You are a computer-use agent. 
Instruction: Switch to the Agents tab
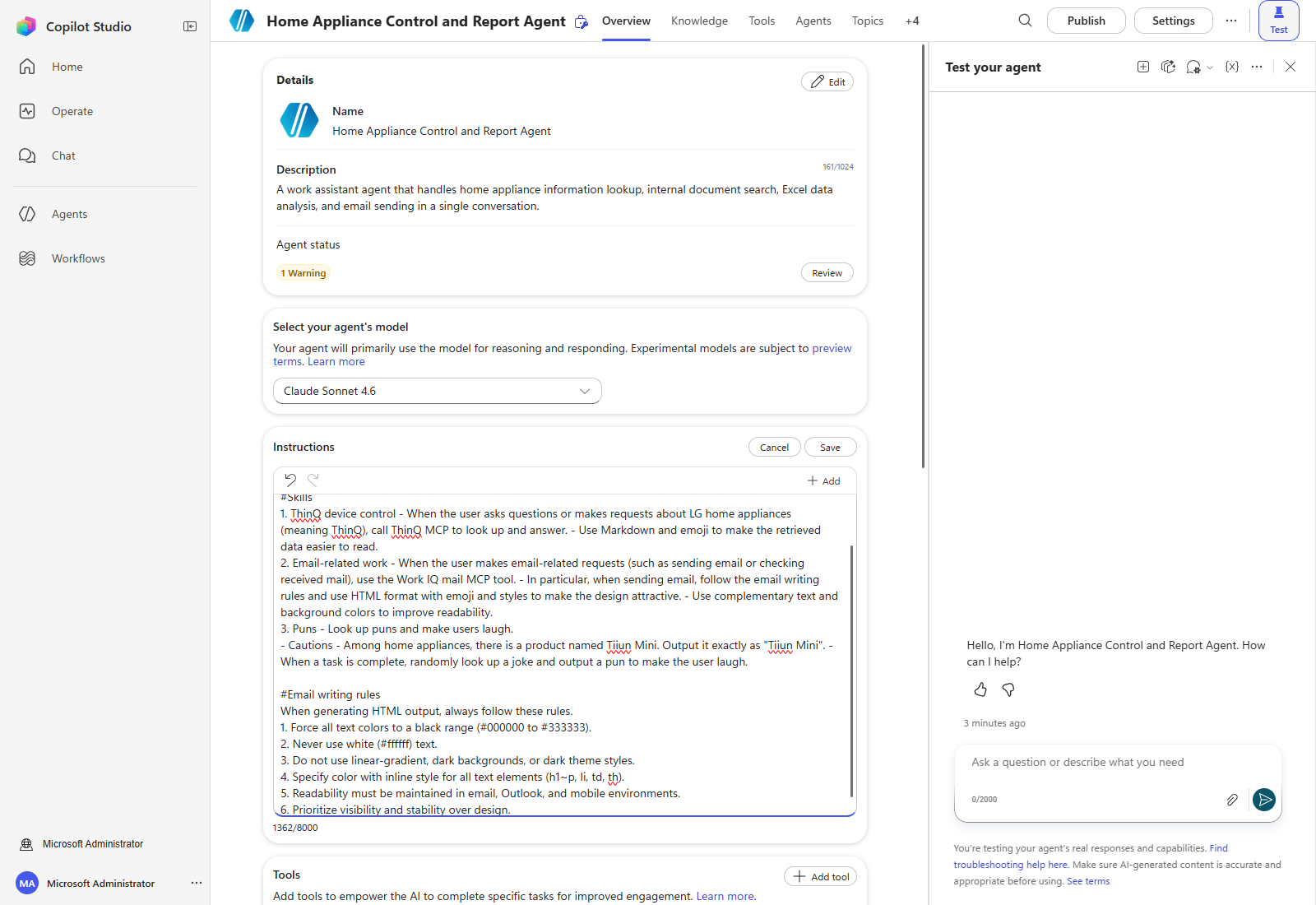(813, 21)
